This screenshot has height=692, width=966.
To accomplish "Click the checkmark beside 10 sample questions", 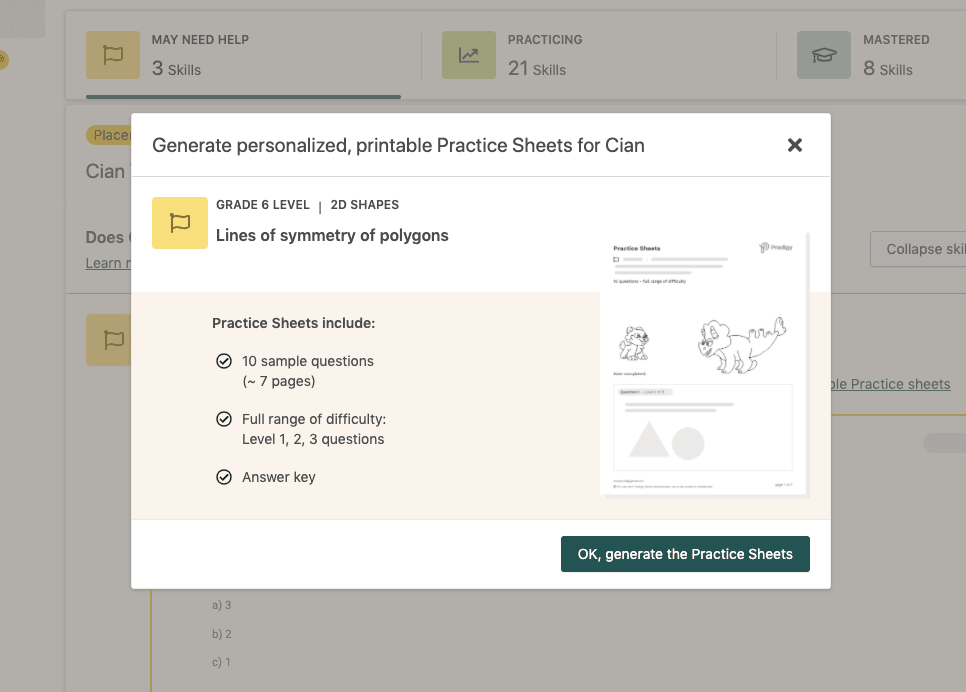I will 224,361.
